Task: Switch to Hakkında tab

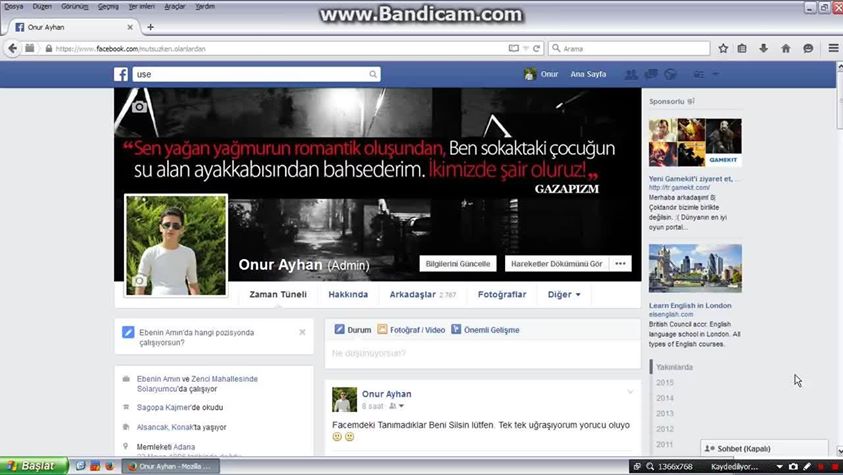Action: 348,294
